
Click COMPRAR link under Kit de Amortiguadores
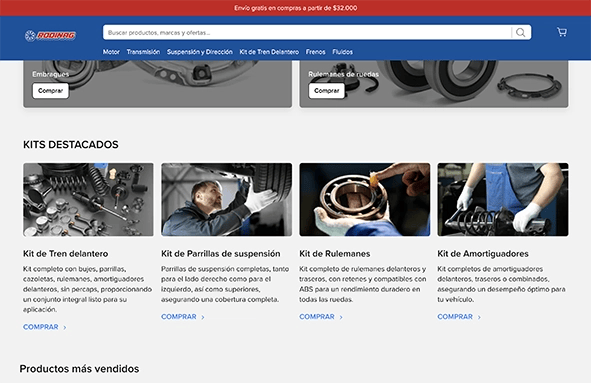point(459,317)
